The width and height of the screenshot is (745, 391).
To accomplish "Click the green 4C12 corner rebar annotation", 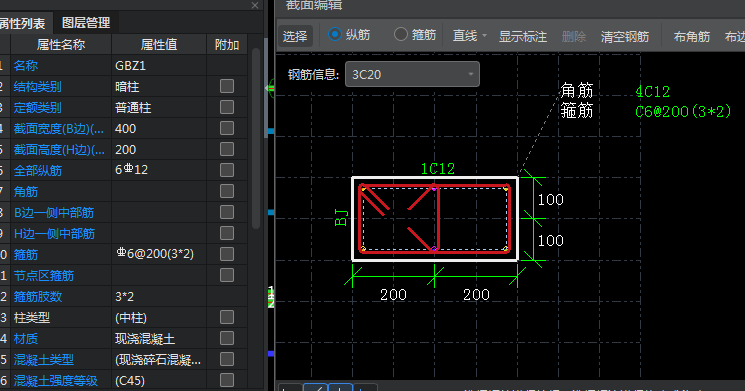I will coord(652,92).
